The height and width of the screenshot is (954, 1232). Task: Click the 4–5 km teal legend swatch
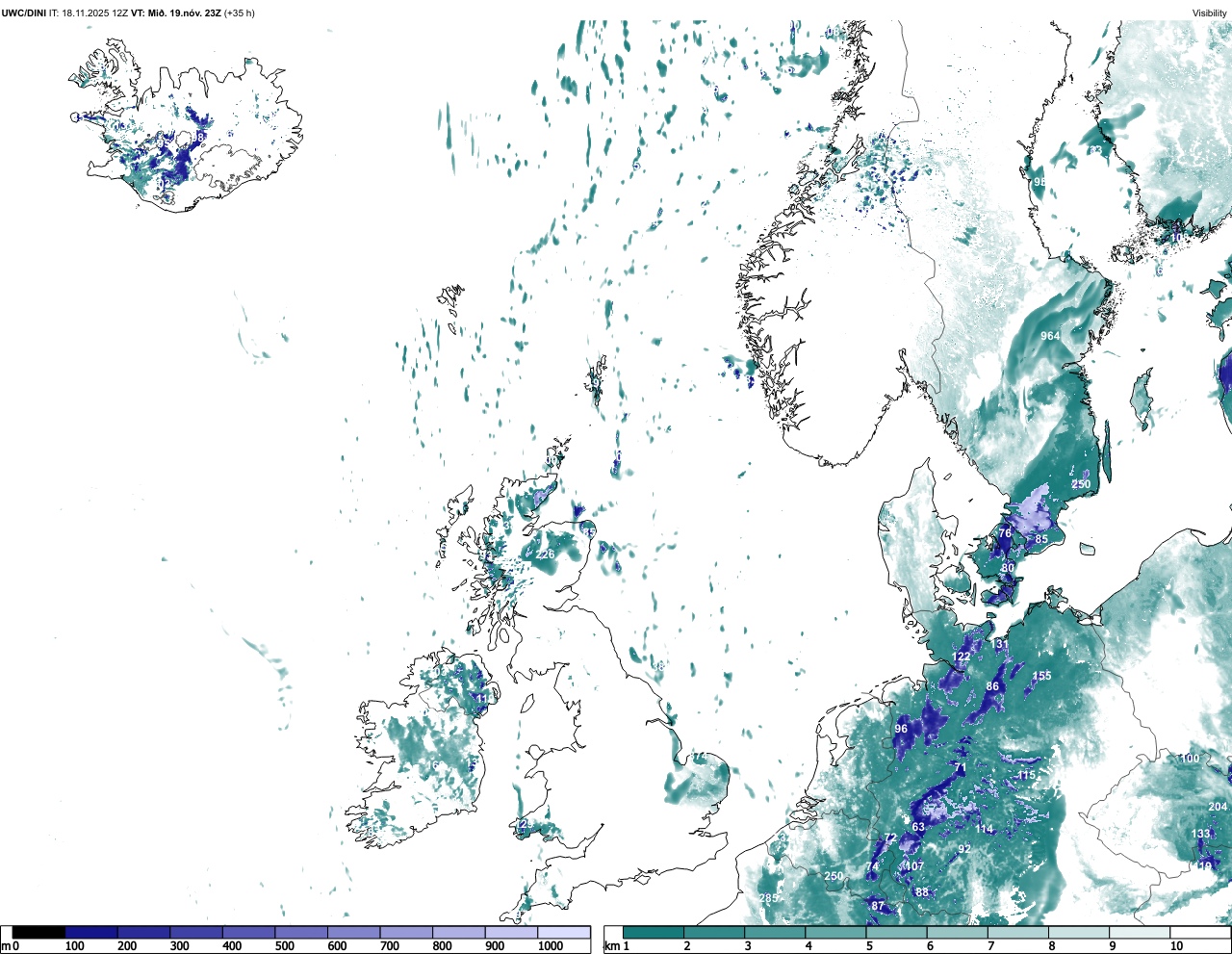[x=837, y=933]
